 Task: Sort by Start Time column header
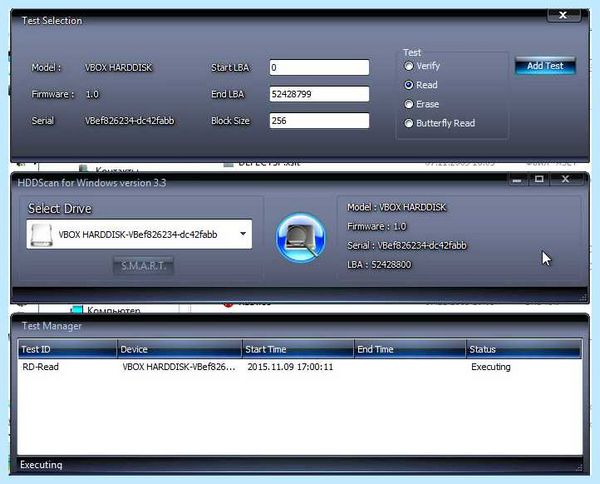[298, 349]
